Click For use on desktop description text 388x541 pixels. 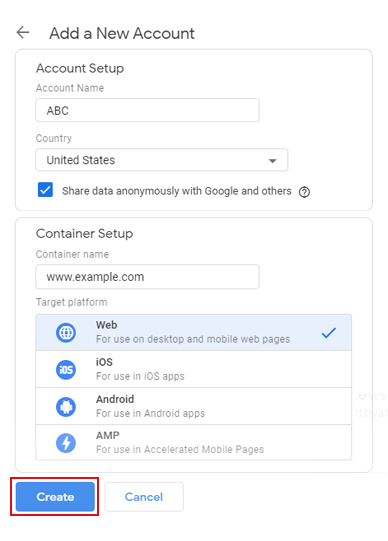coord(193,339)
